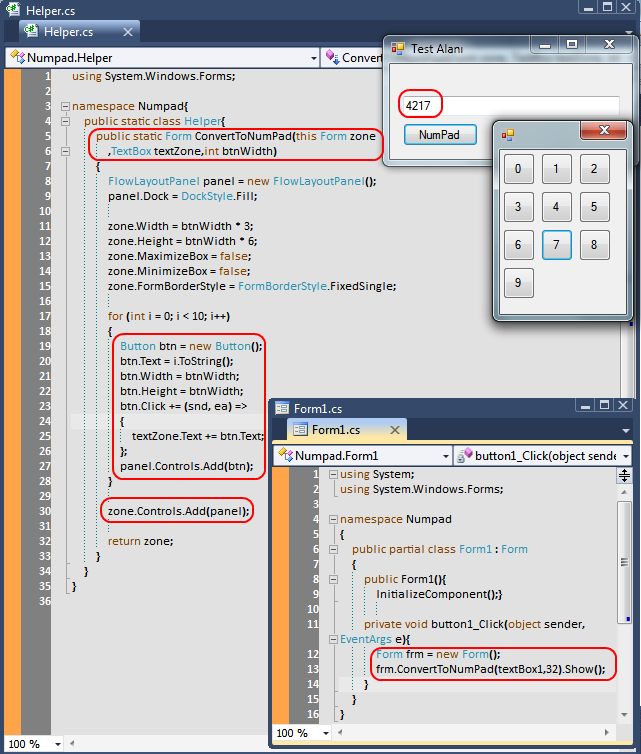The width and height of the screenshot is (641, 754).
Task: Open the Form1.cs tab list arrow
Action: 625,430
